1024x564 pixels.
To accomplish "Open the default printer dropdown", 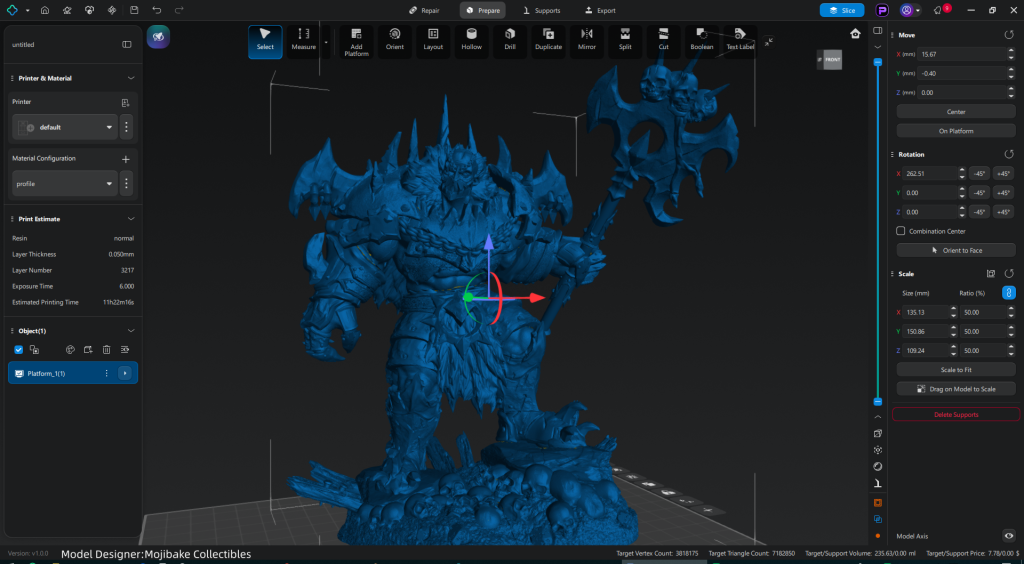I will pyautogui.click(x=66, y=128).
